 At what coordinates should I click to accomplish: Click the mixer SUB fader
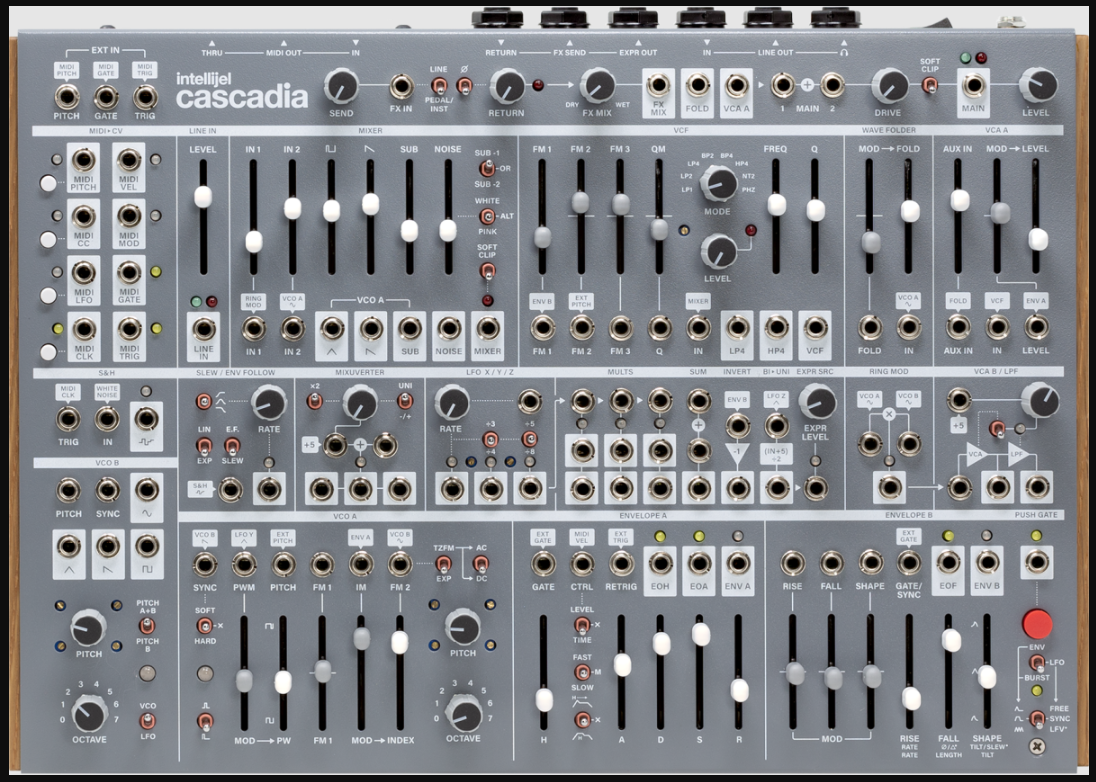[x=409, y=231]
